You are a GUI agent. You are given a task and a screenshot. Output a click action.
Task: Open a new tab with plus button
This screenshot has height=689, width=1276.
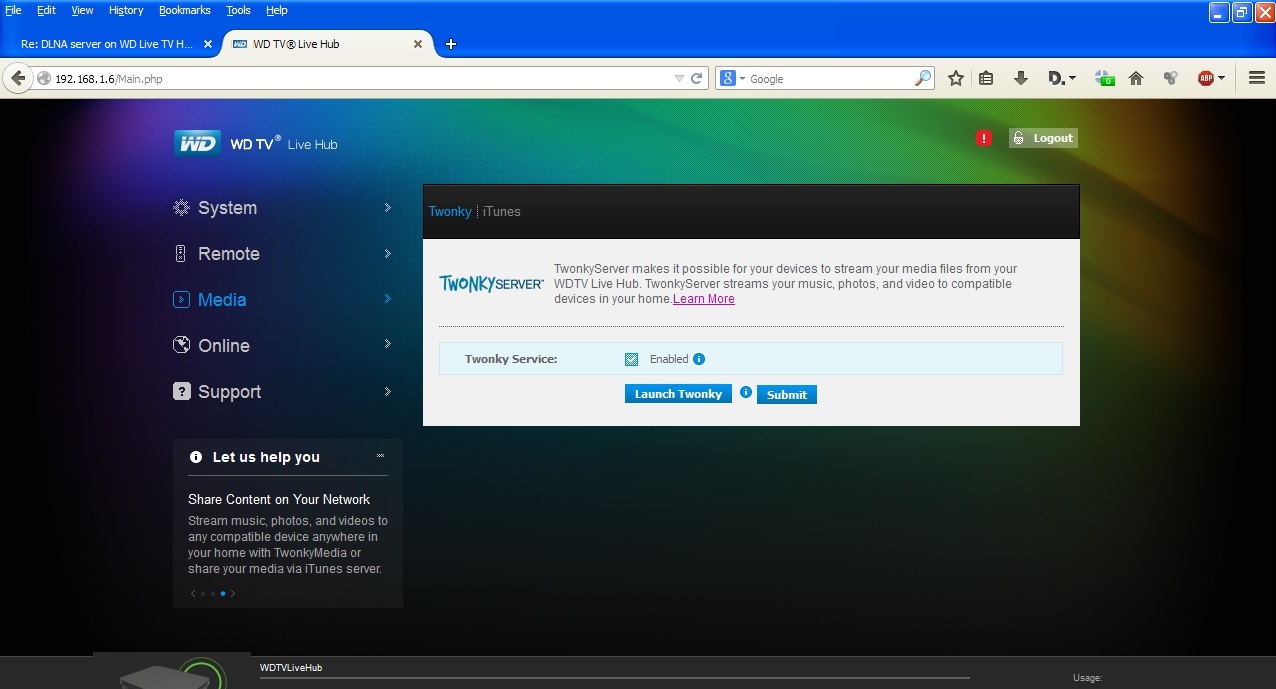point(451,44)
